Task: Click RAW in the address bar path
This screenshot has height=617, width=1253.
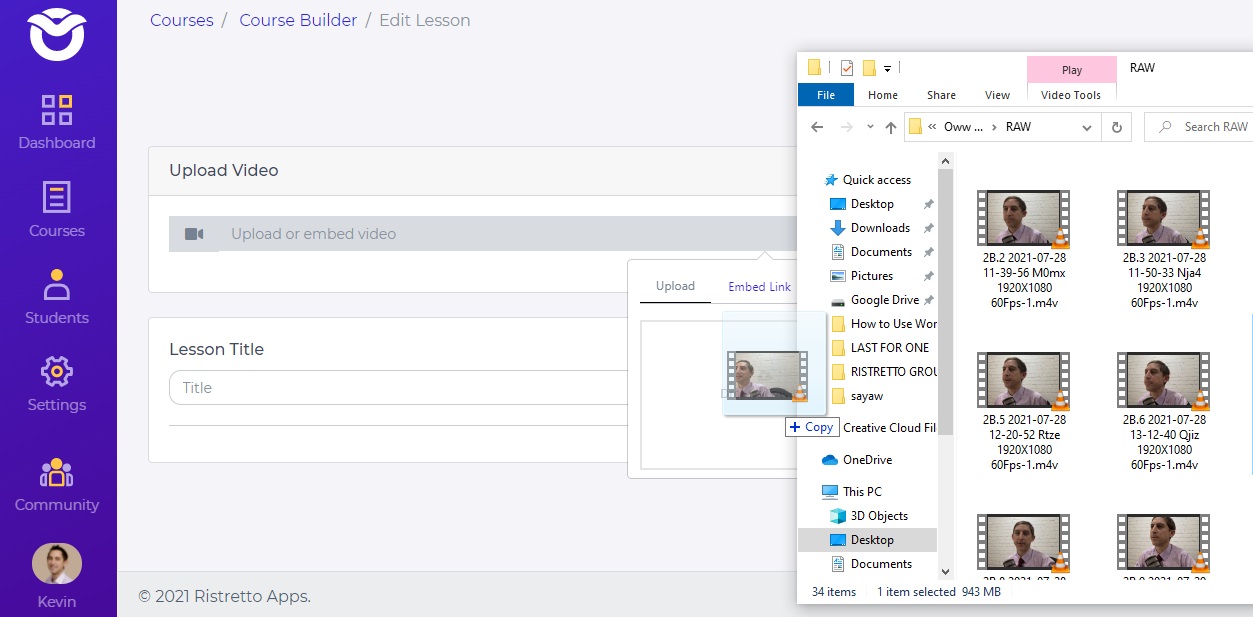Action: point(1018,127)
